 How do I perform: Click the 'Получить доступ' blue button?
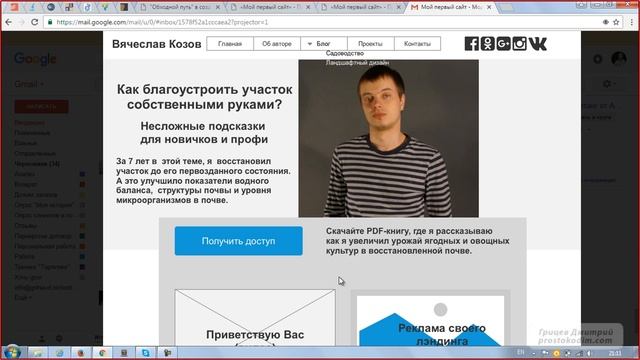[x=238, y=241]
